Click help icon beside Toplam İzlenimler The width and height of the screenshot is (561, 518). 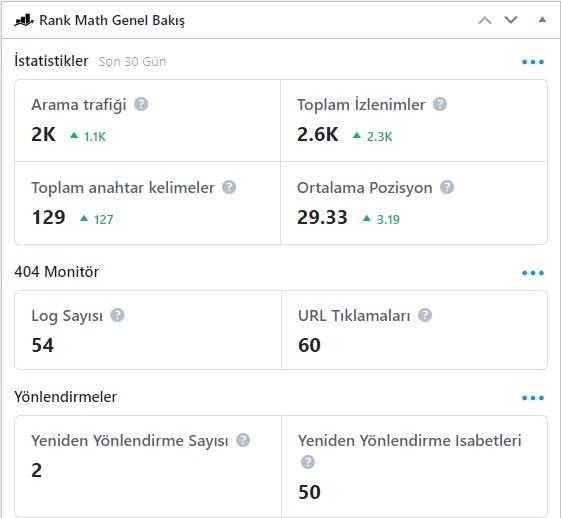click(440, 104)
